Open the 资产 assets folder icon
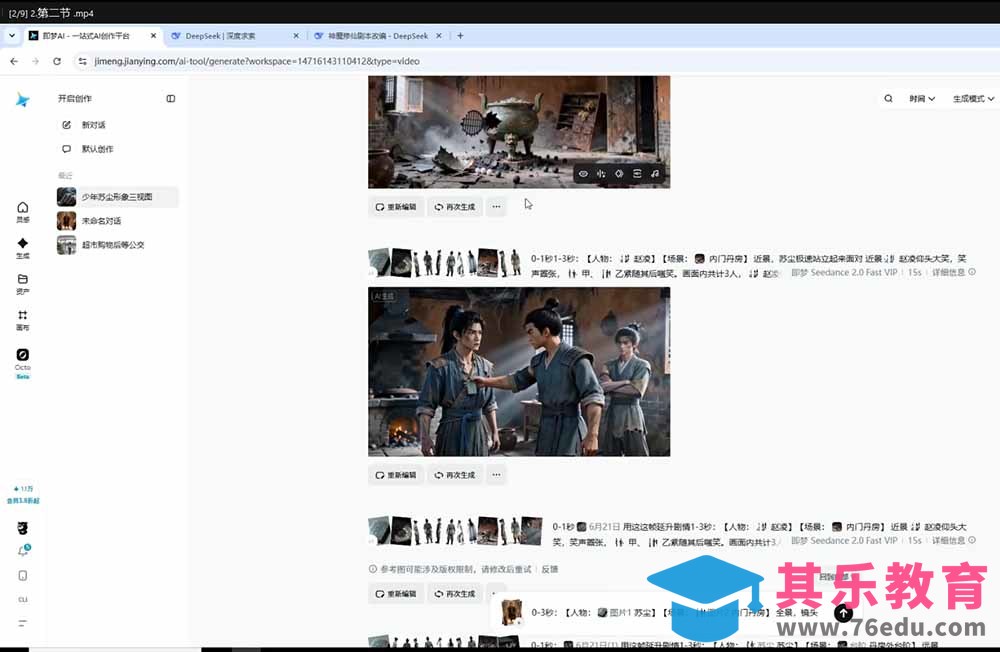Viewport: 1000px width, 652px height. (22, 284)
